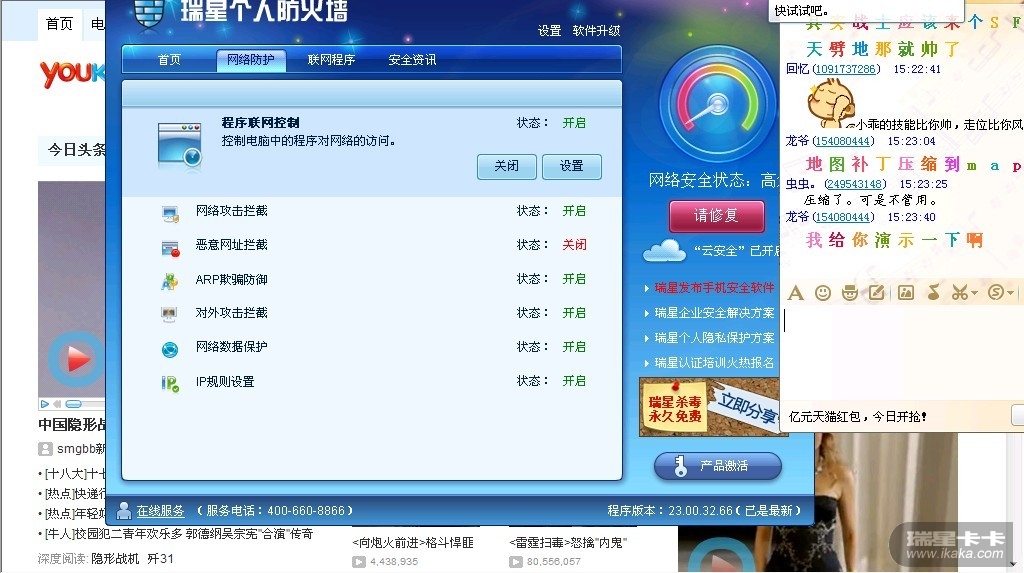
Task: Click the avatar icon beside smgbb on Youku
Action: [45, 449]
